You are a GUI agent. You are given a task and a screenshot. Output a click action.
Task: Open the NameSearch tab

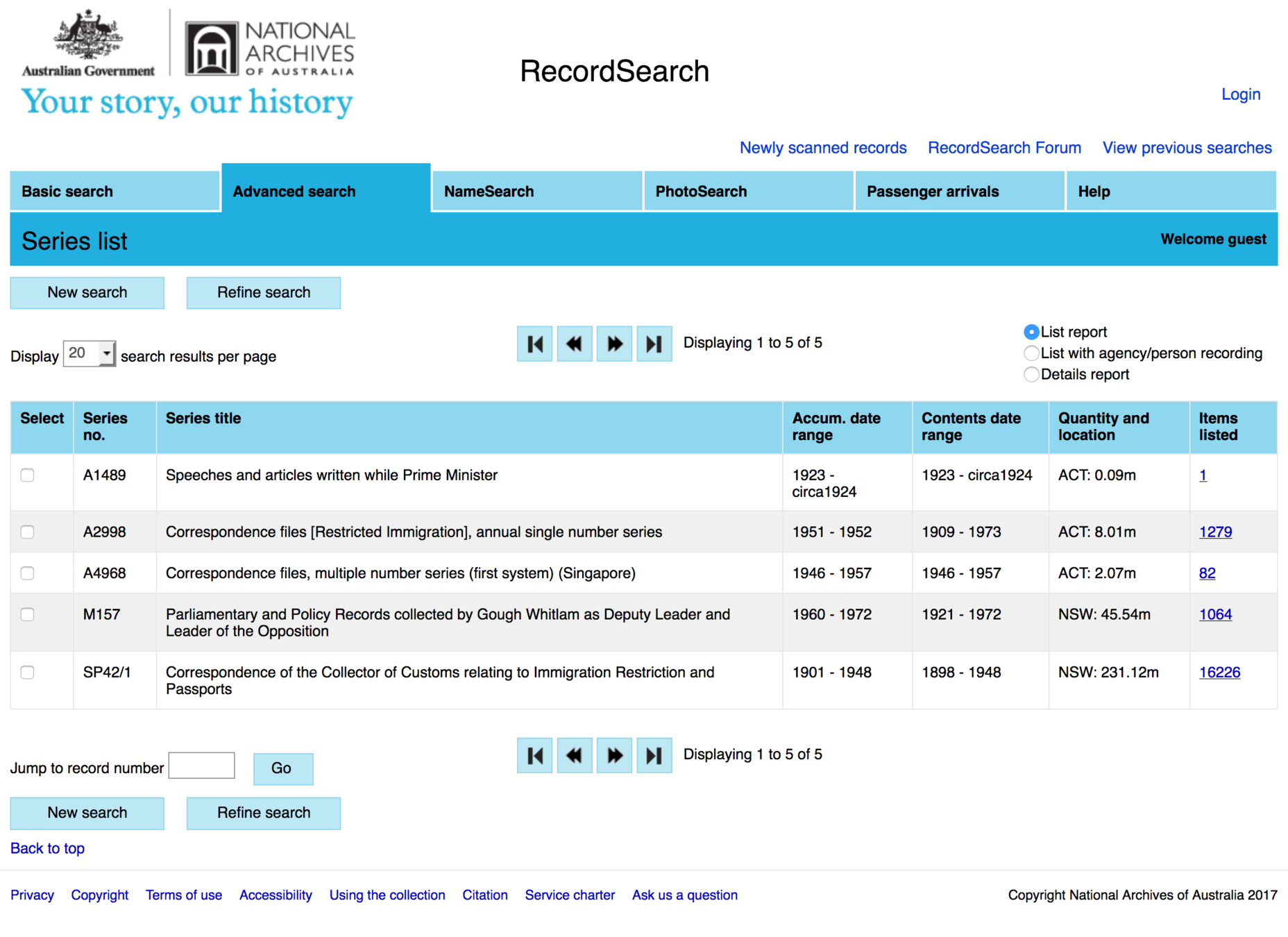[x=537, y=192]
